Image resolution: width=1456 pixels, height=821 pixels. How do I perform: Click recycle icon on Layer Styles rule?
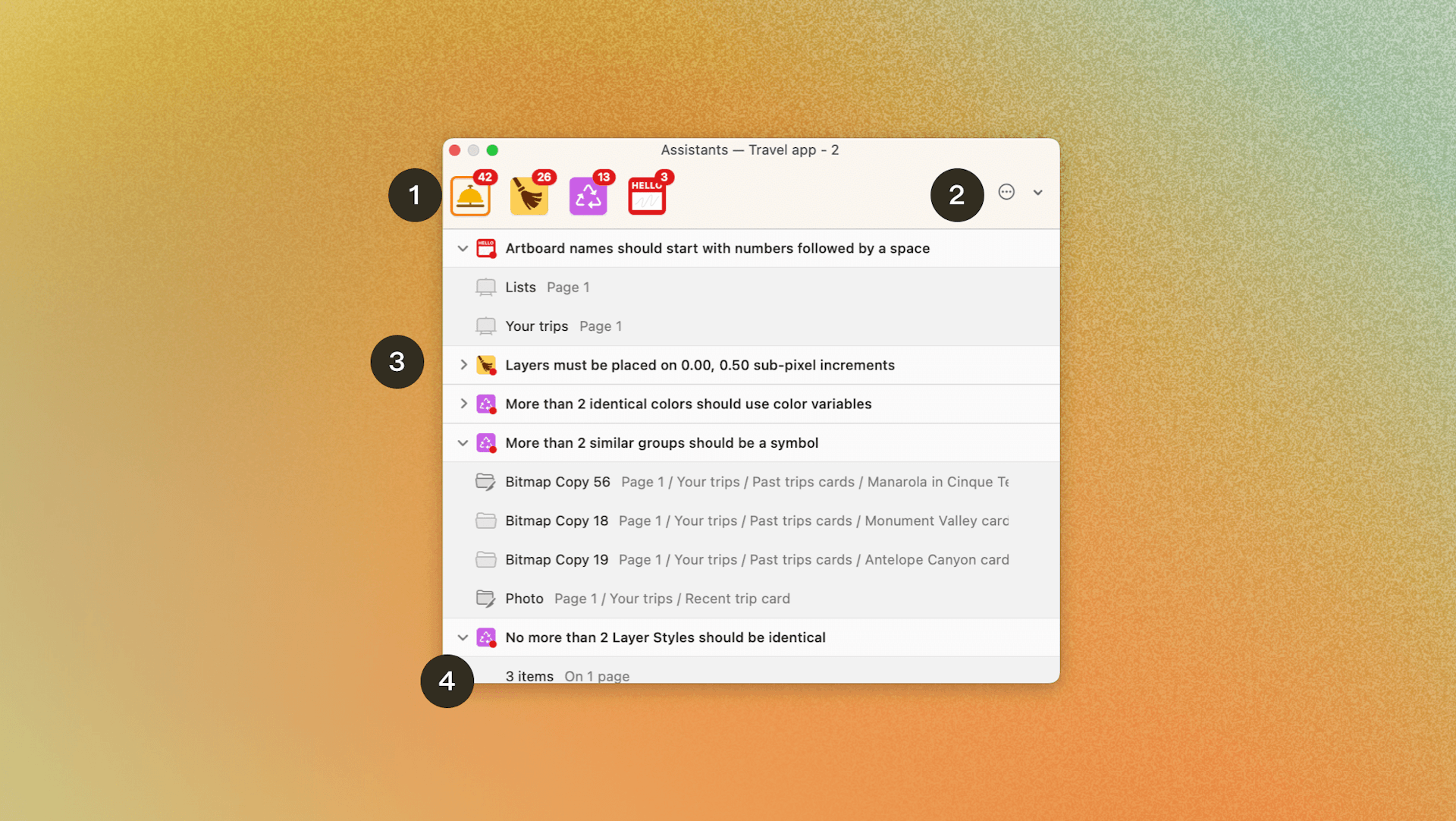(x=486, y=637)
